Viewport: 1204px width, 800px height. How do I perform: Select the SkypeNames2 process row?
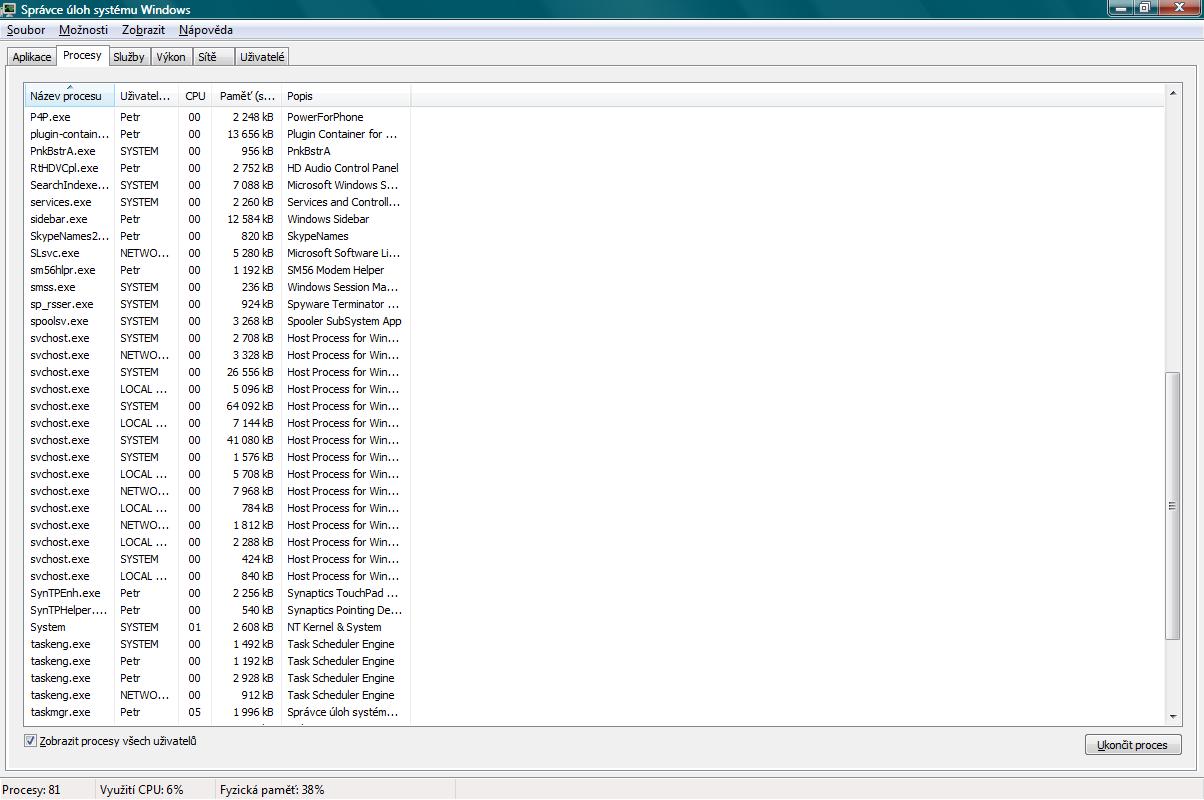(217, 236)
